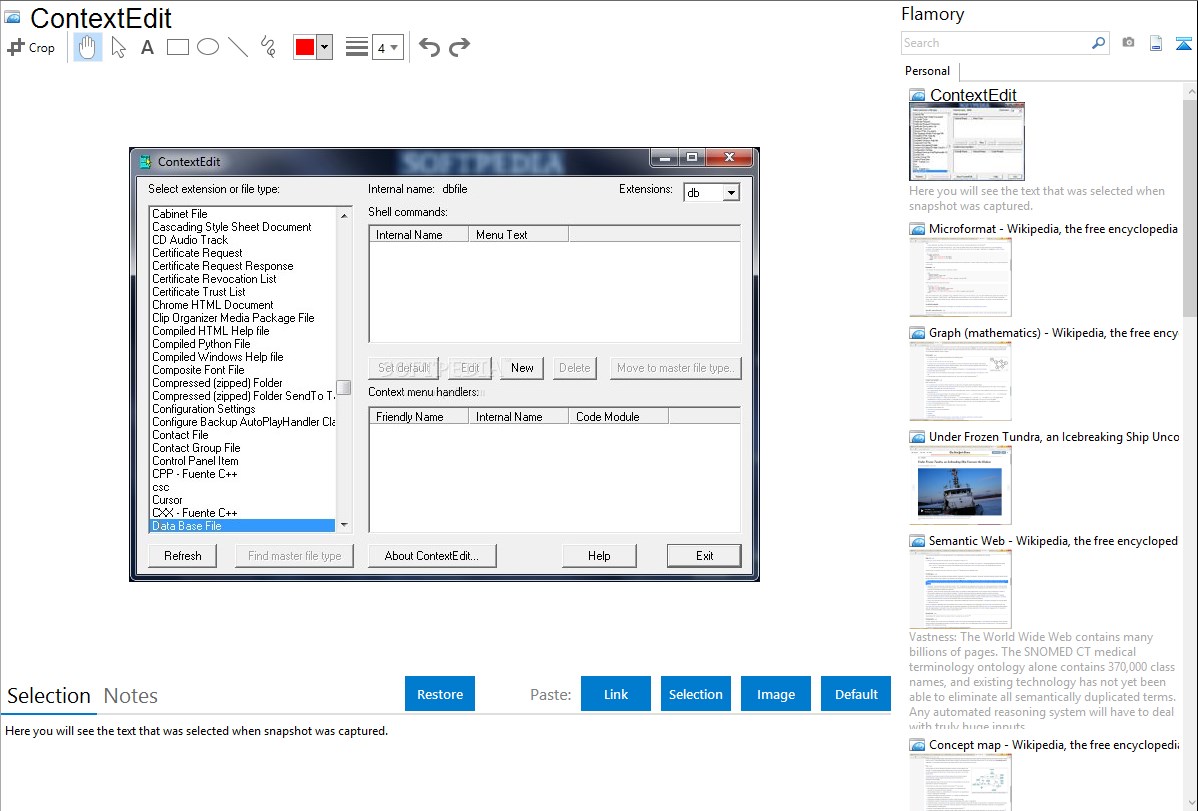
Task: Switch to the Notes tab
Action: click(x=131, y=696)
